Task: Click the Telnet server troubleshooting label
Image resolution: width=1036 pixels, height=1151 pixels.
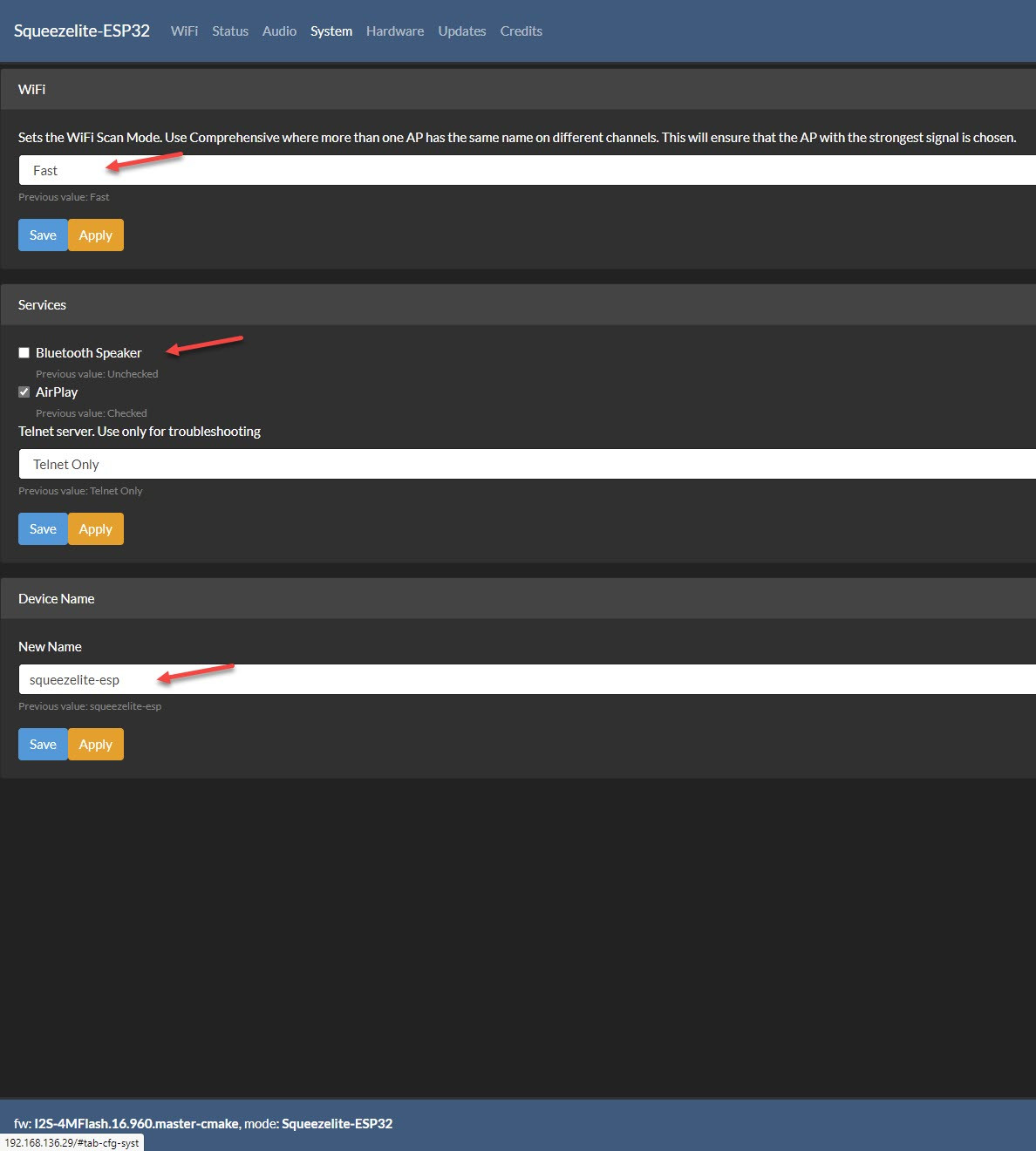Action: click(x=140, y=432)
